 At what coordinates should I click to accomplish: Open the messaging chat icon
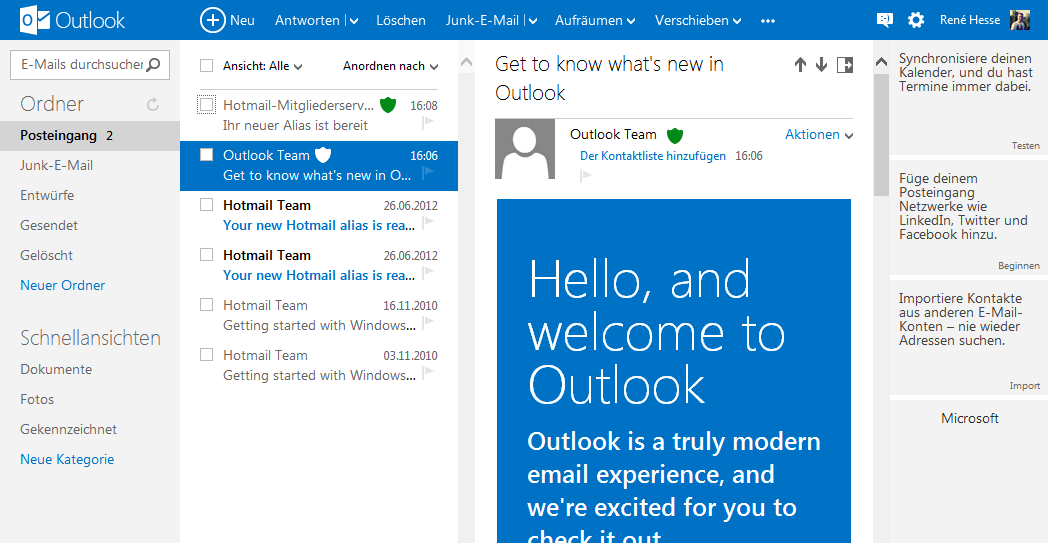[884, 20]
